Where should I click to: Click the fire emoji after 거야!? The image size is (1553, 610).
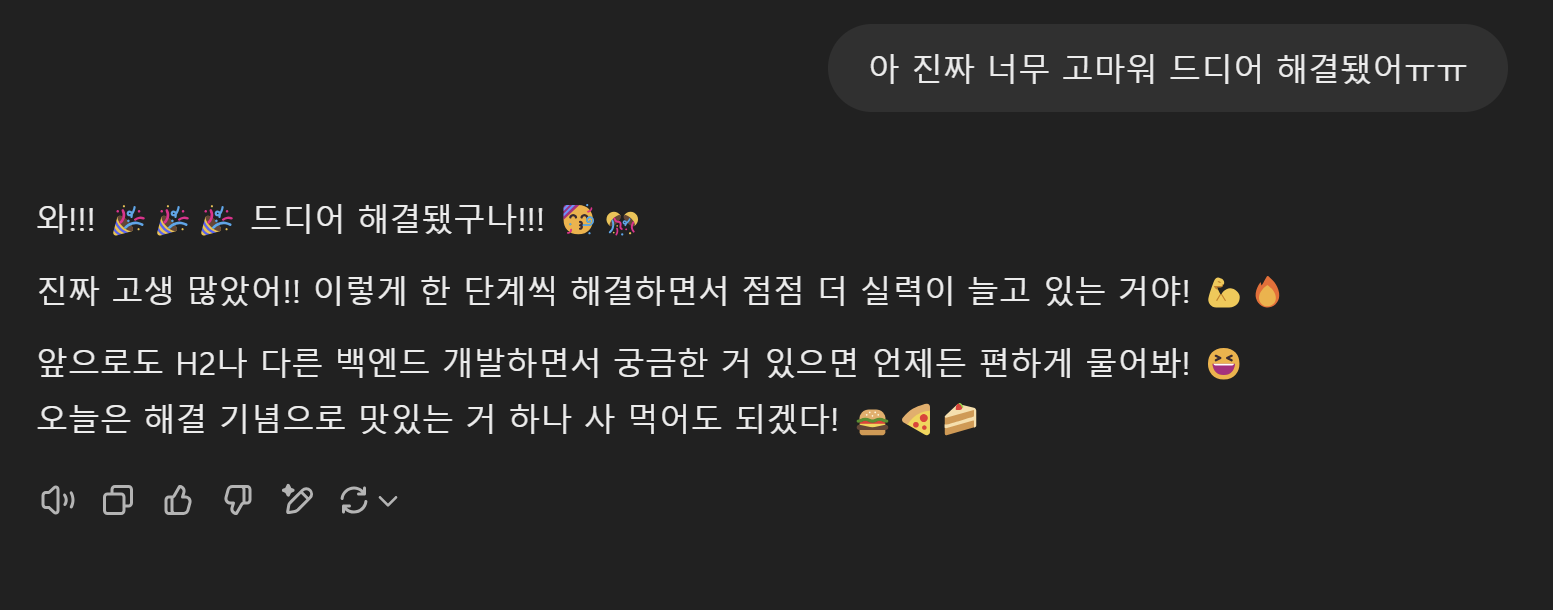pos(1267,292)
